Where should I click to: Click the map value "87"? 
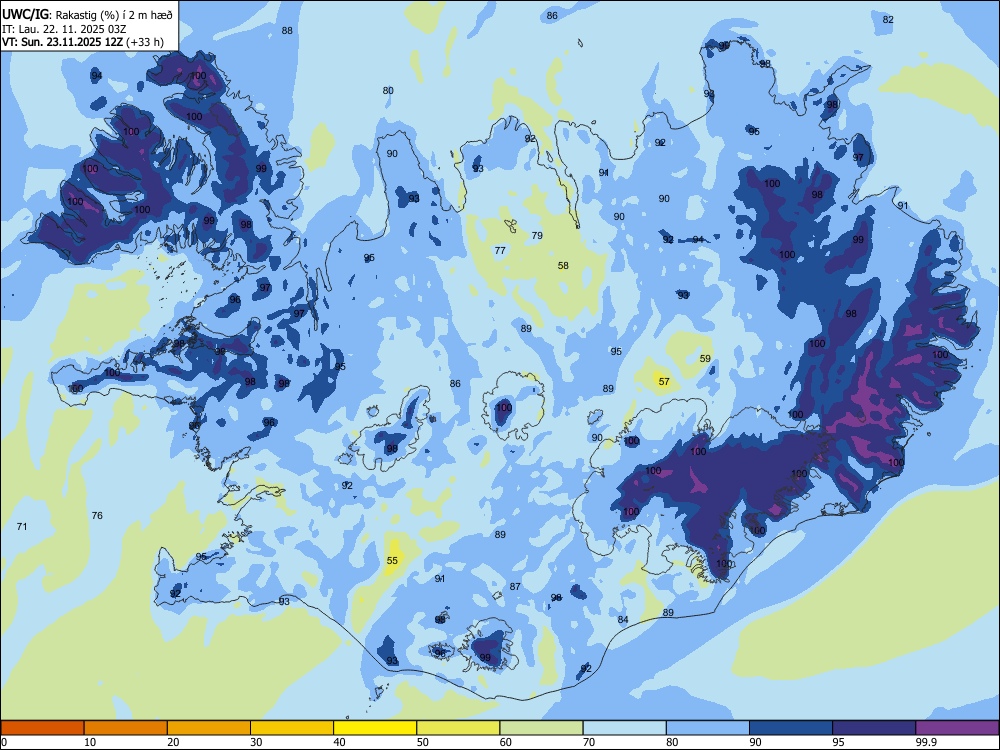click(515, 587)
